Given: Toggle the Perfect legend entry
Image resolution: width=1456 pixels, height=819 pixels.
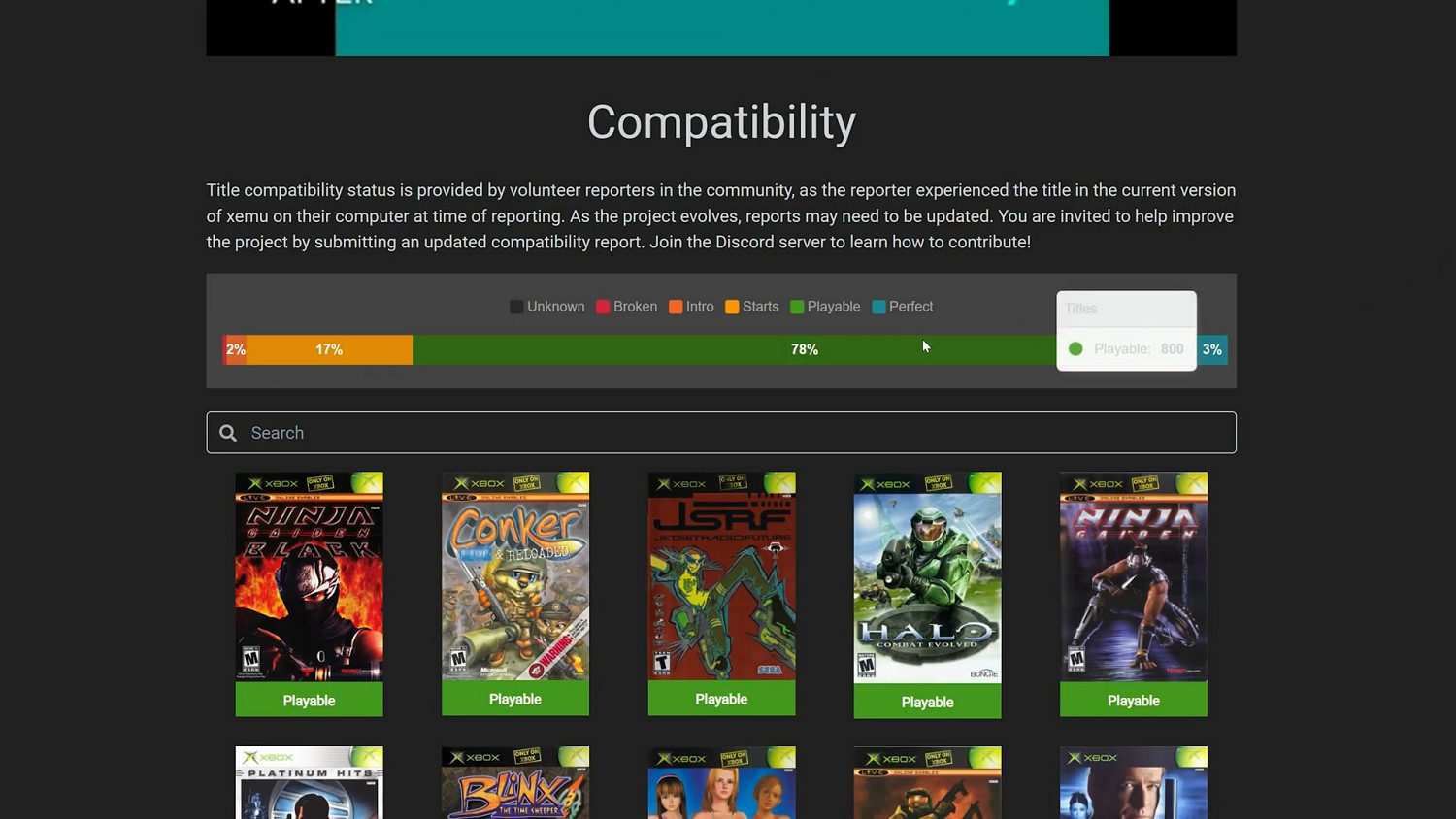Looking at the screenshot, I should click(903, 307).
